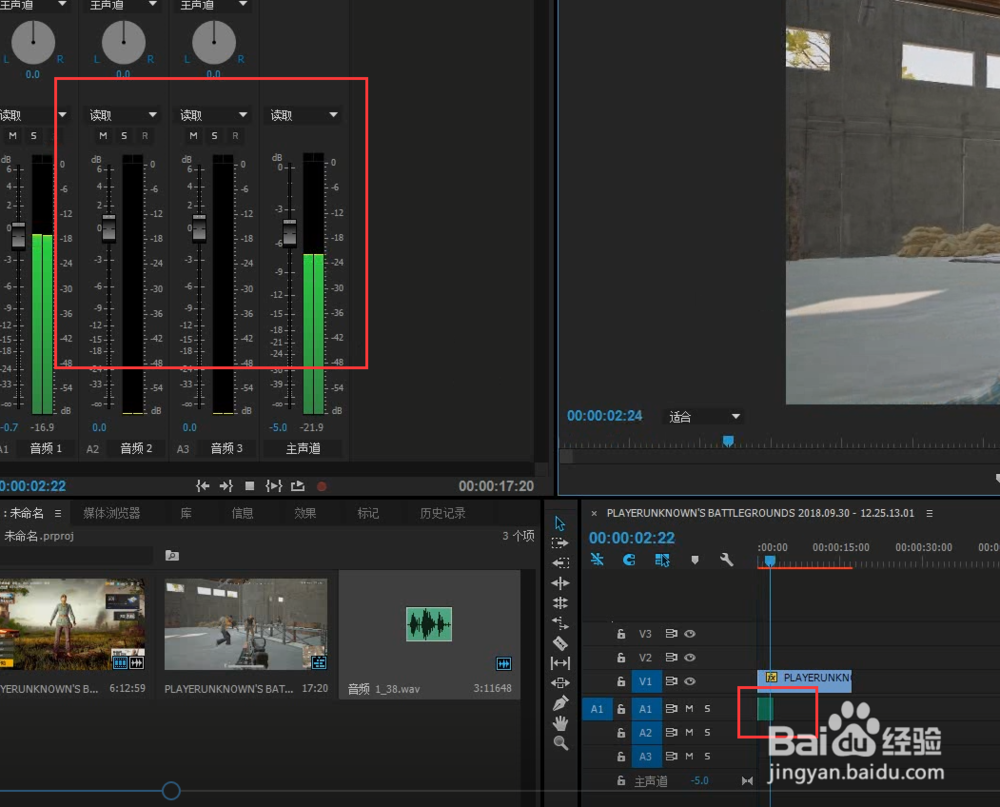This screenshot has height=807, width=1000.
Task: Toggle V3 track output eye
Action: (689, 633)
